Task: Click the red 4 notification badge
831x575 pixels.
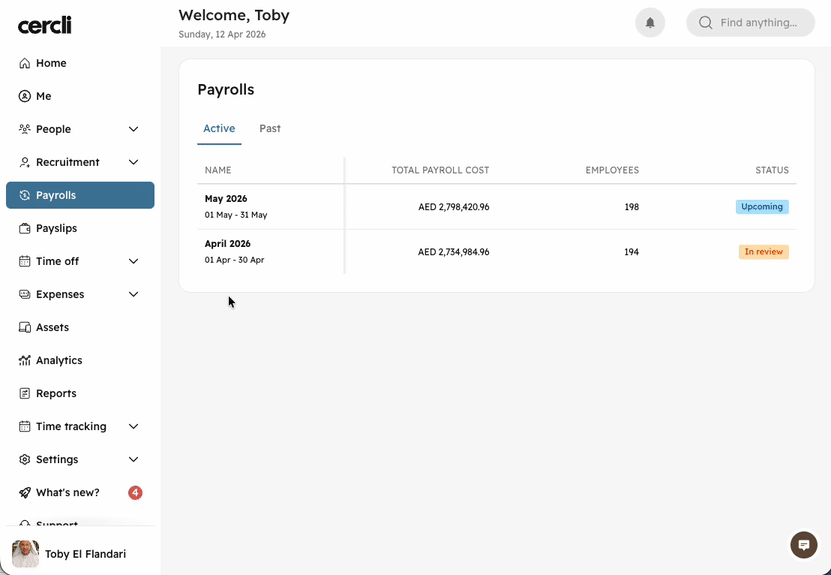Action: (135, 492)
